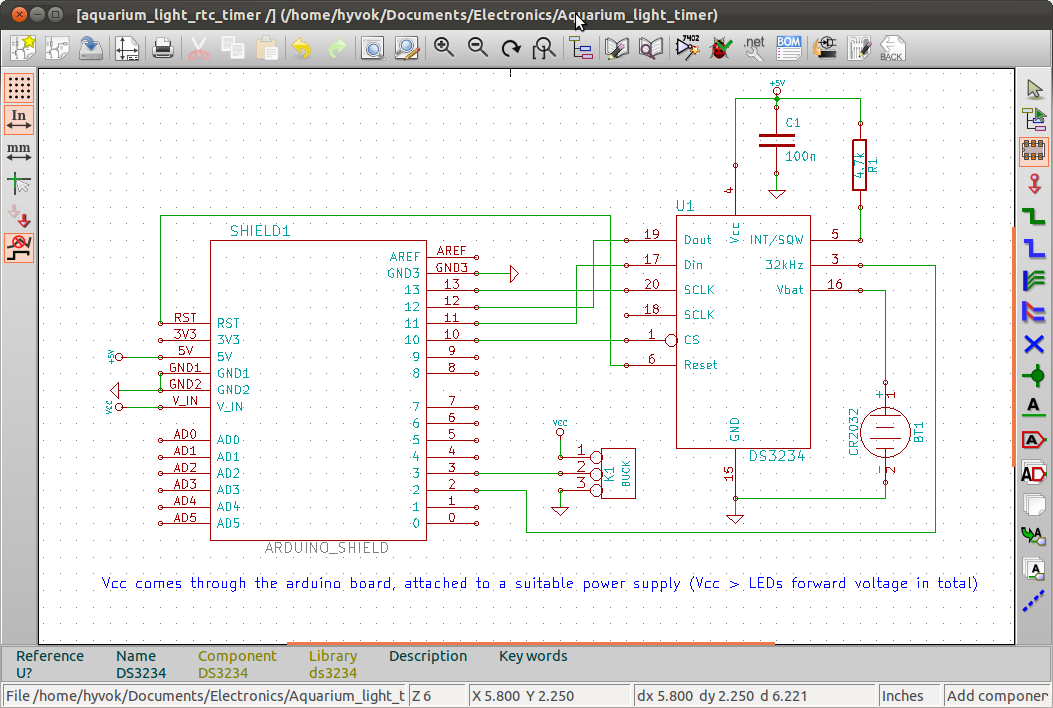Select wire-to-bus entry tool
This screenshot has width=1053, height=708.
[x=1034, y=279]
